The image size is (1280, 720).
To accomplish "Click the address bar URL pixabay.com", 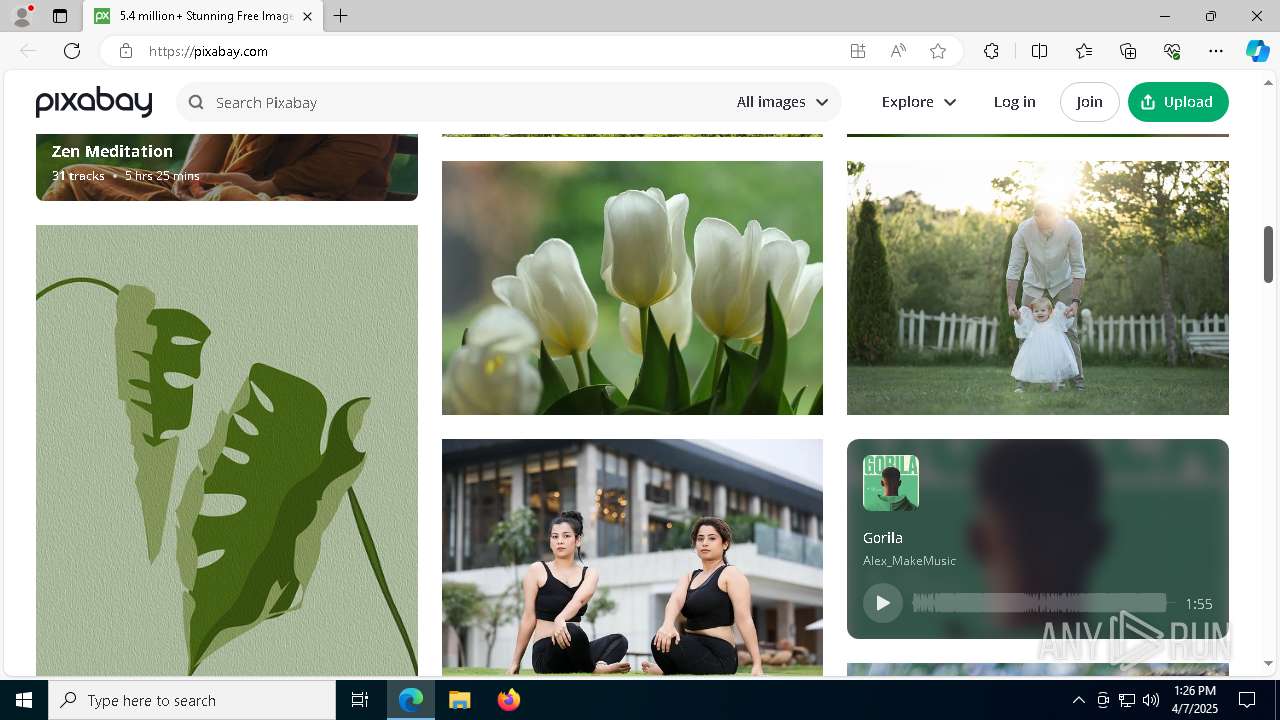I will tap(208, 51).
